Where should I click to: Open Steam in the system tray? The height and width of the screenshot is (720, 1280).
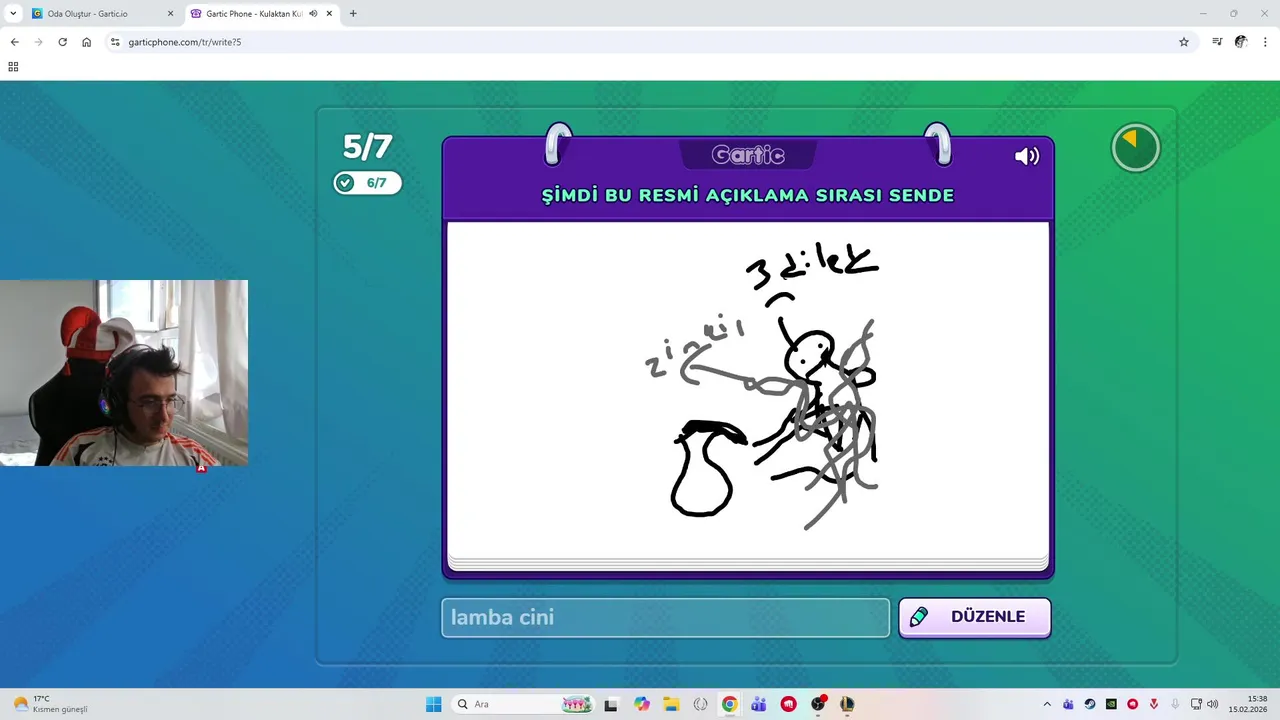[x=1090, y=704]
